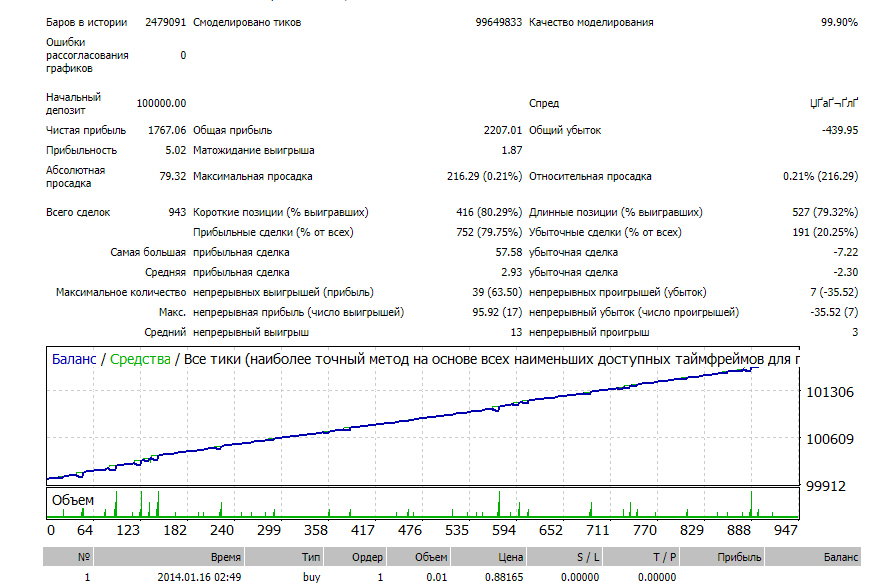Select relative drawdown value 0.21% (216.29)

click(x=821, y=176)
